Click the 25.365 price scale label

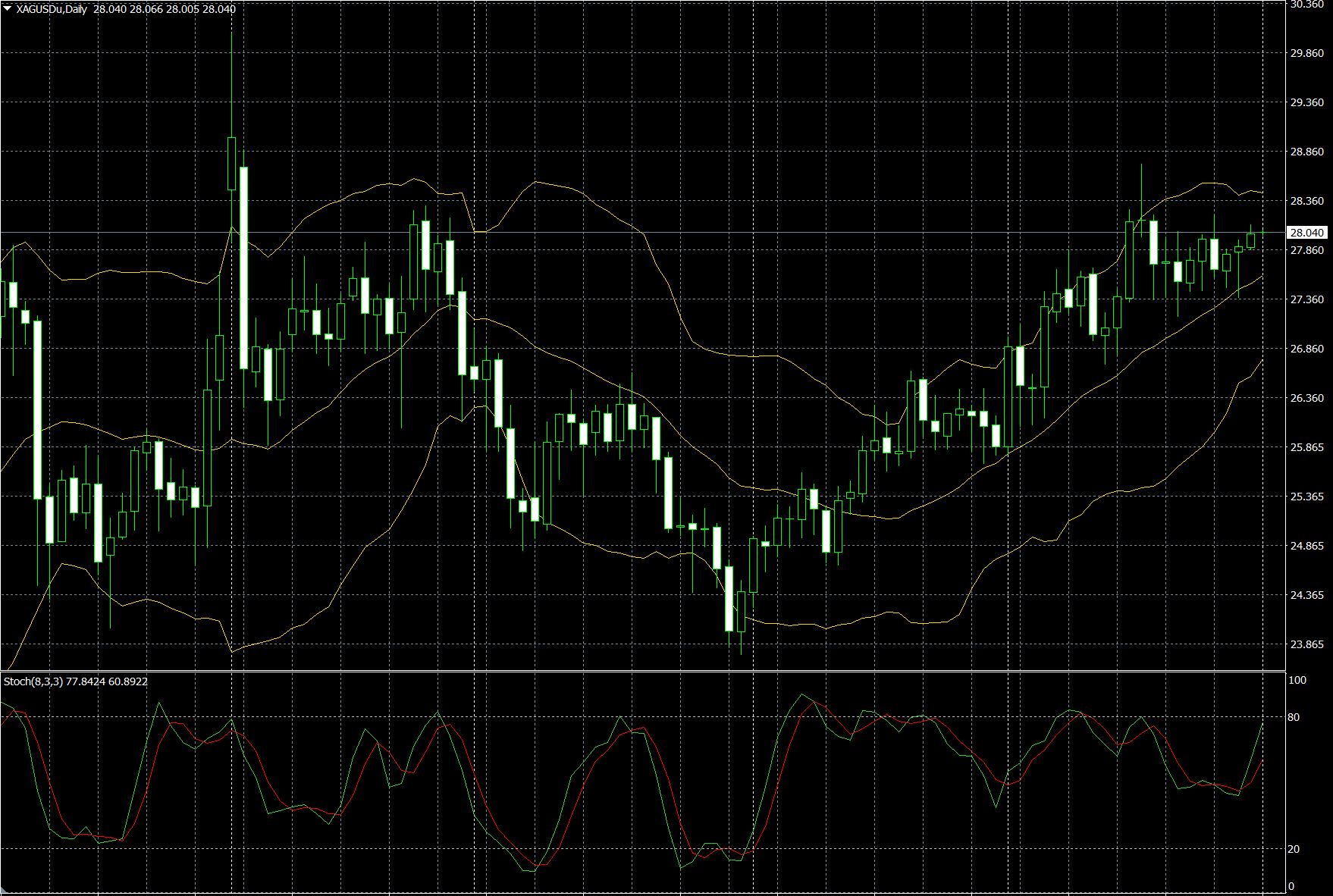(1307, 497)
